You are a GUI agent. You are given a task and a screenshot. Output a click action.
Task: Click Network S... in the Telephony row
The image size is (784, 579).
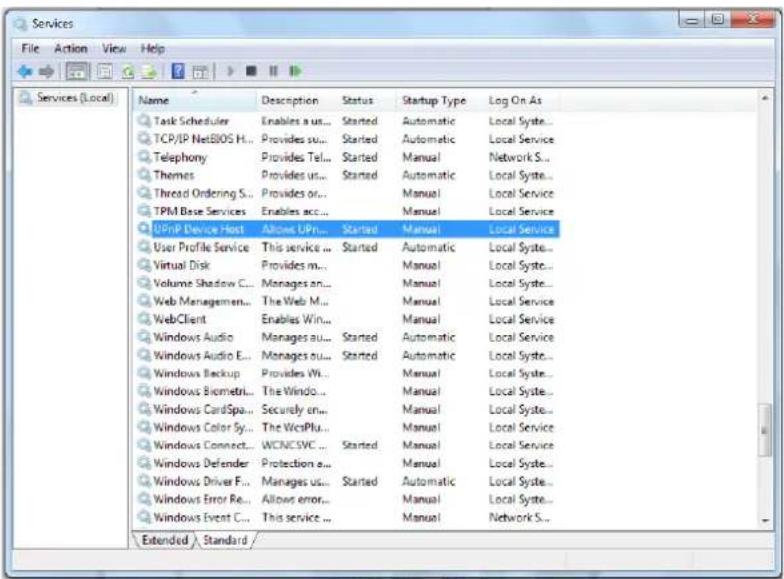pyautogui.click(x=519, y=157)
